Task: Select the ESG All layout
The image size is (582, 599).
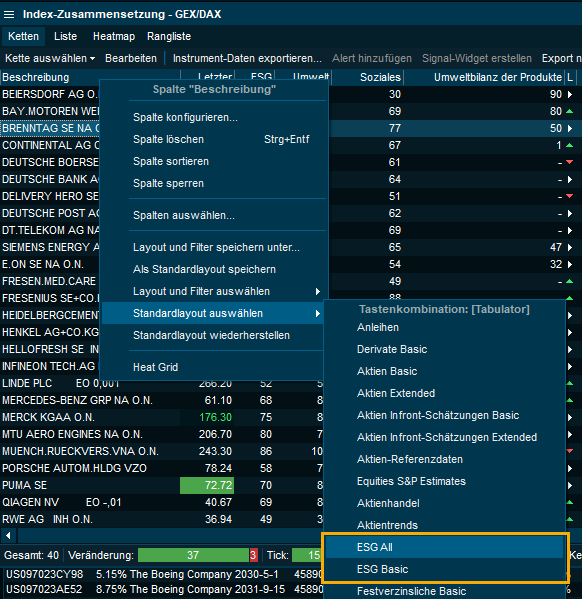Action: click(444, 547)
